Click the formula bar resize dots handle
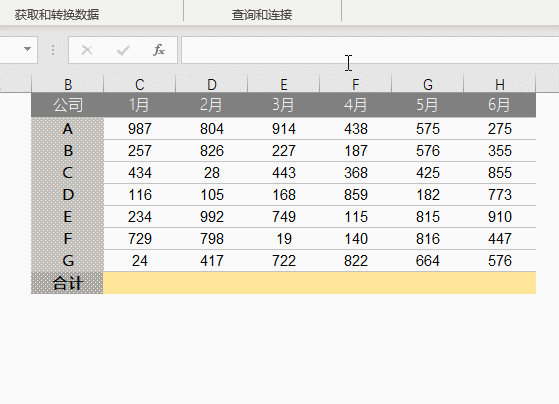This screenshot has width=559, height=404. coord(53,50)
